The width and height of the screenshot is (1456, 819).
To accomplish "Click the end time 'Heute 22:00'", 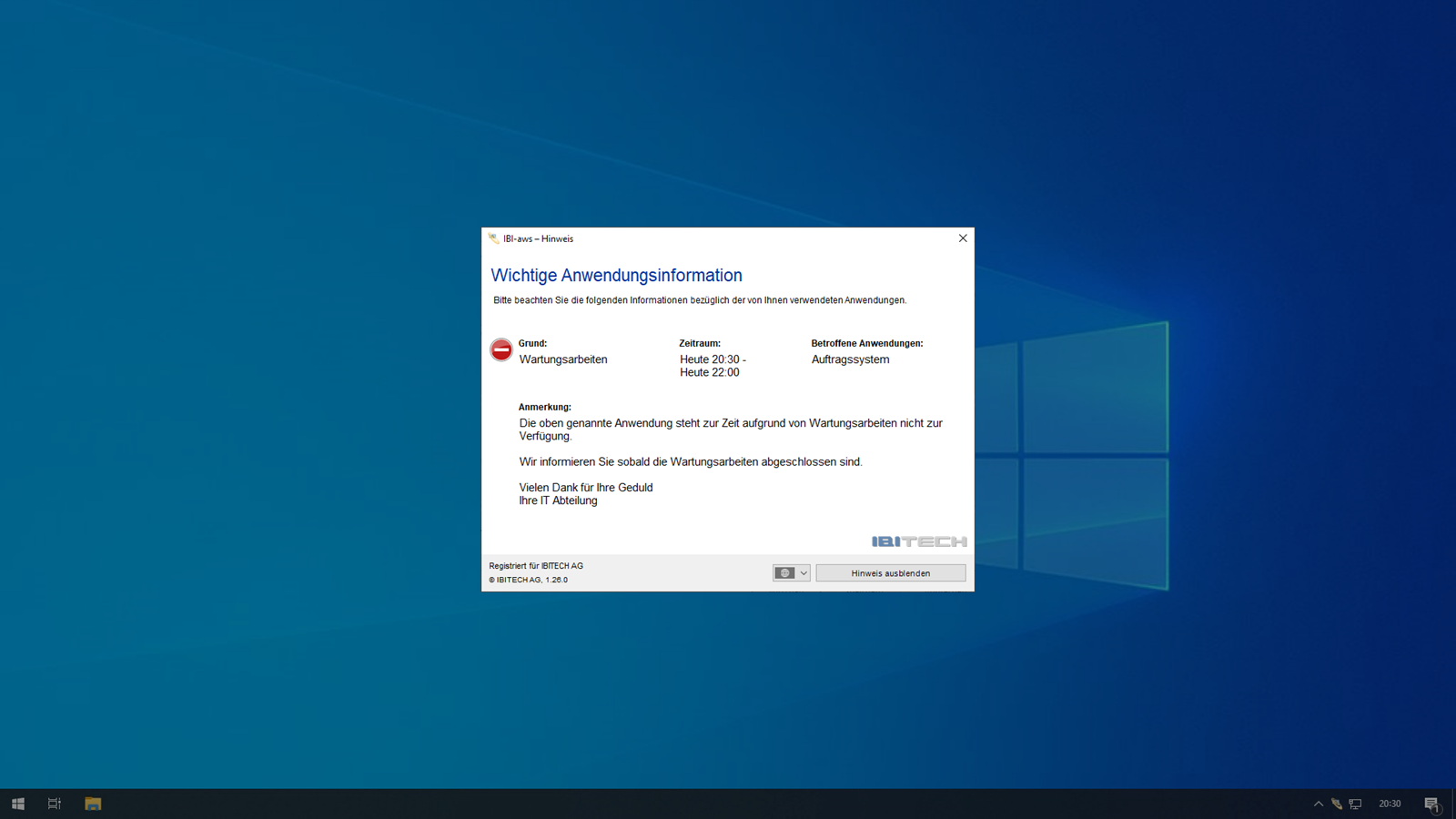I will 710,372.
